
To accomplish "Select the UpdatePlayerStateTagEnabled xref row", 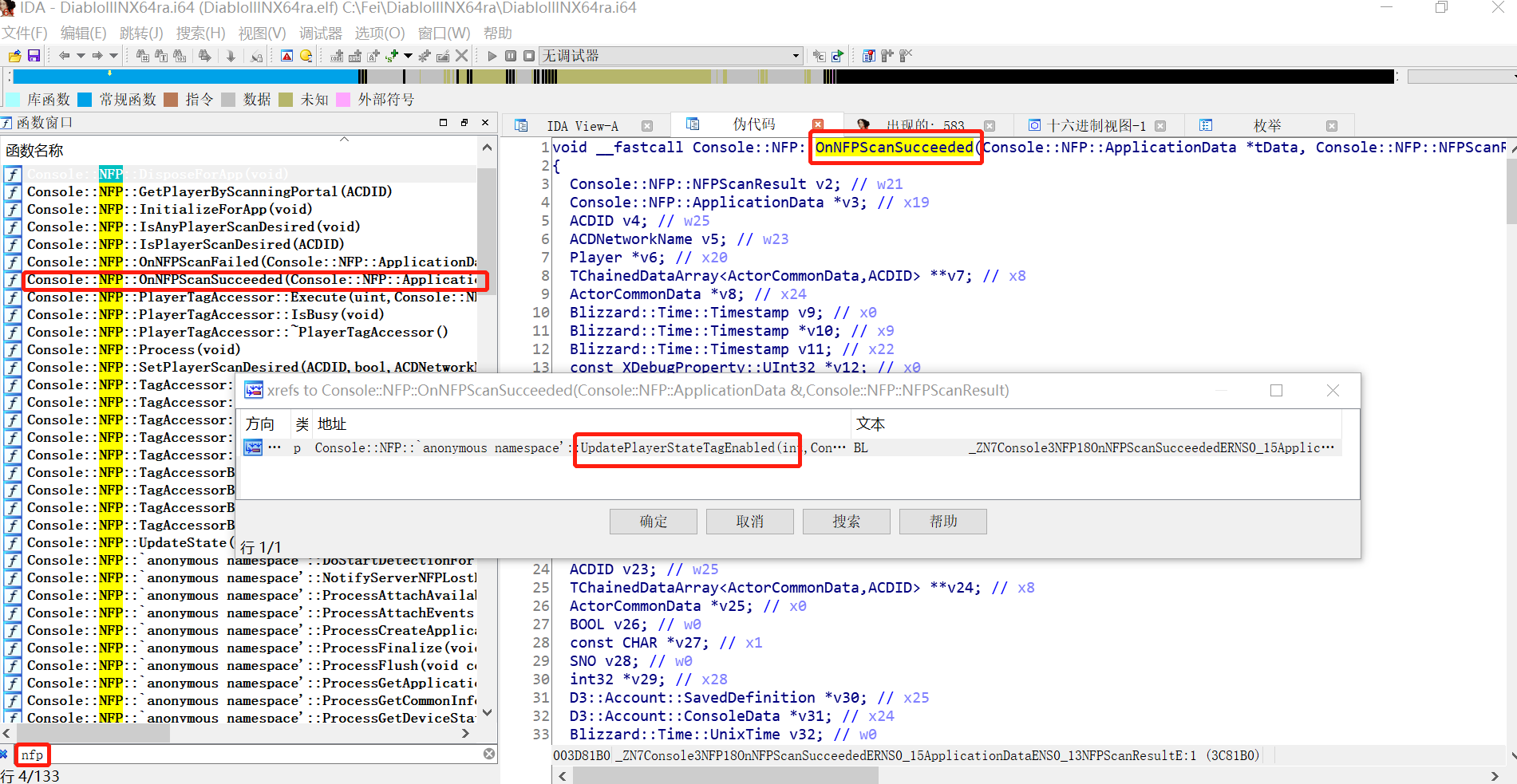I will [792, 448].
